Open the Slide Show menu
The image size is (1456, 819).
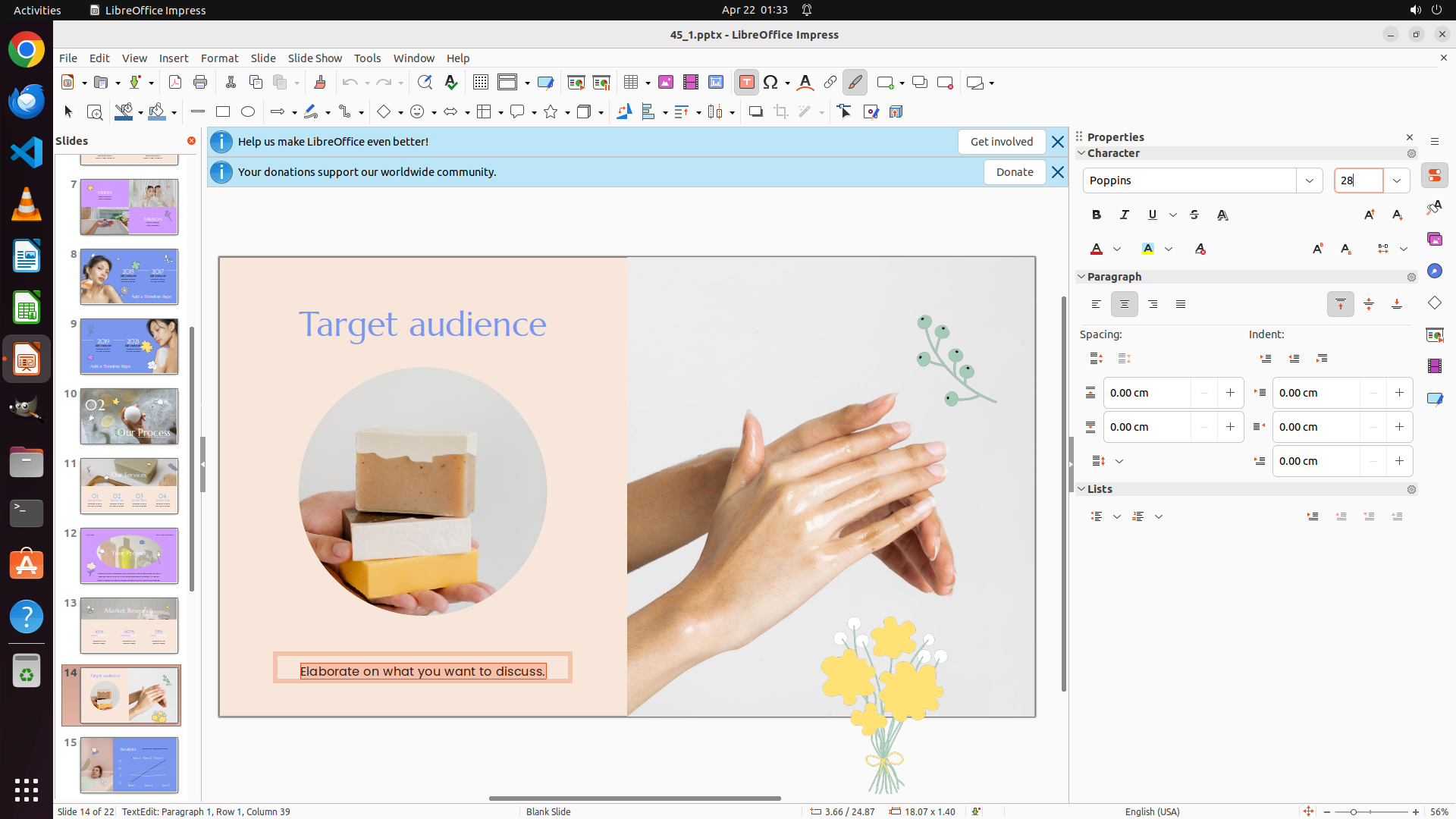point(315,58)
